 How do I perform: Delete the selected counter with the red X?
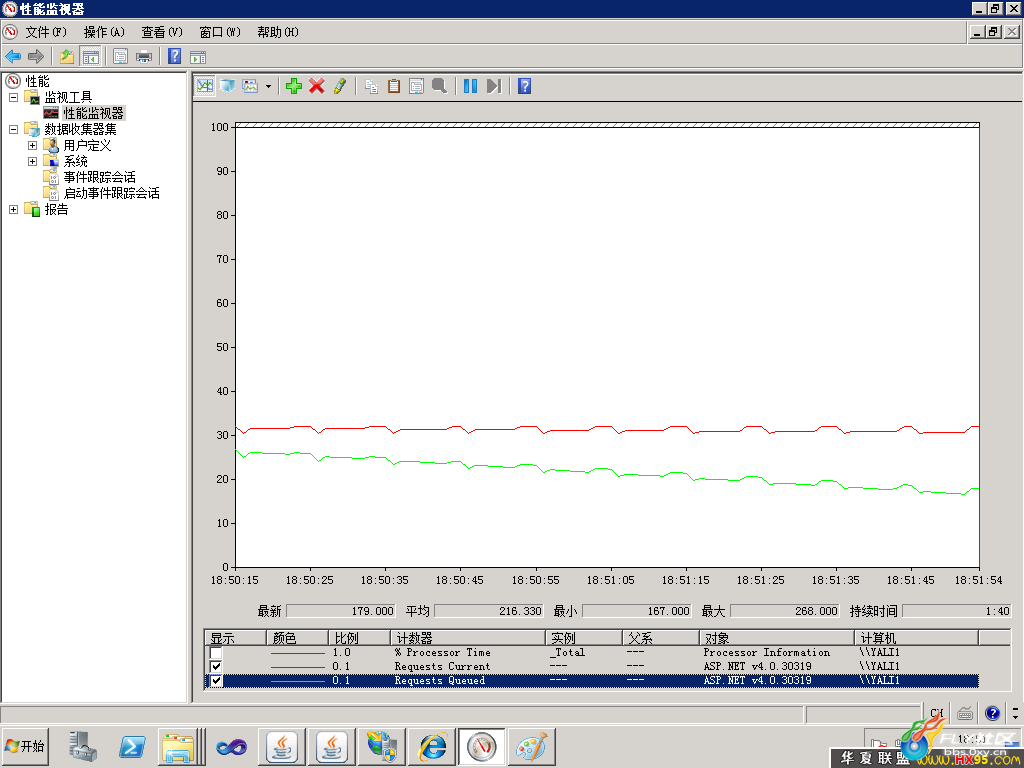tap(317, 86)
